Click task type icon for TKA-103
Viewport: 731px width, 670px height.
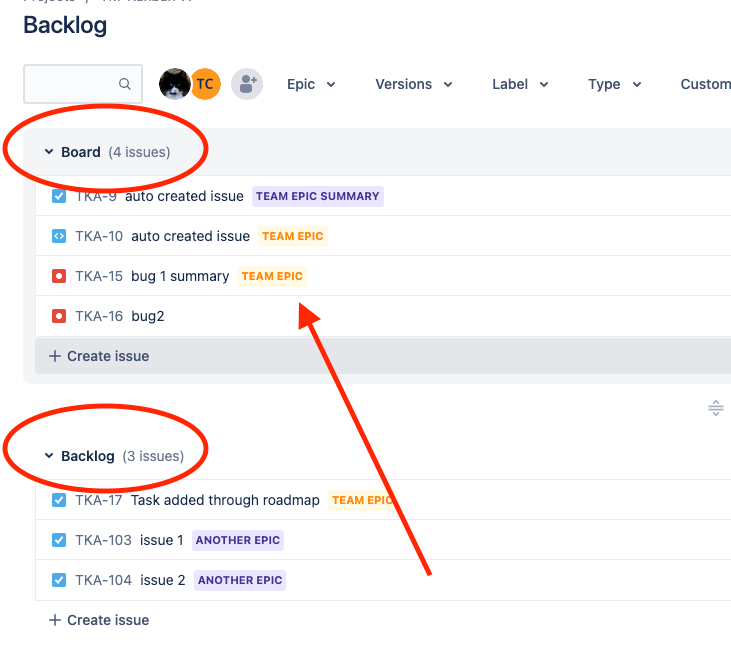coord(59,540)
